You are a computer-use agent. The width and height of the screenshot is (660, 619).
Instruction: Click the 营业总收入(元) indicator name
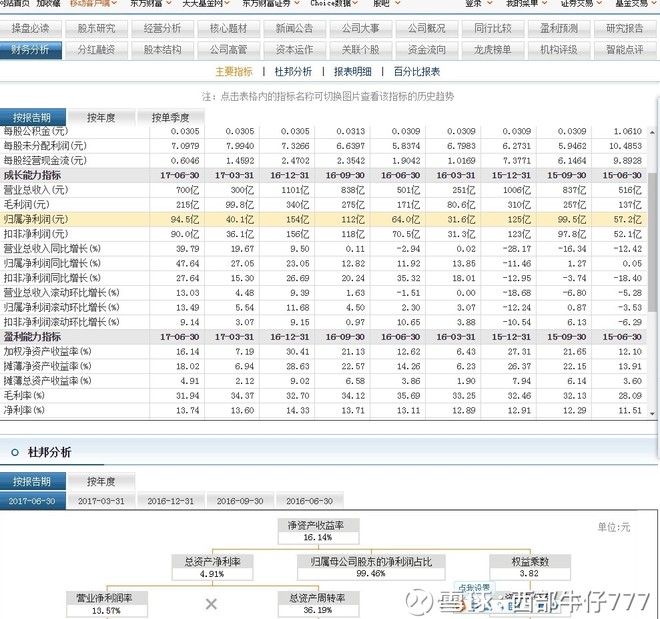click(x=36, y=190)
